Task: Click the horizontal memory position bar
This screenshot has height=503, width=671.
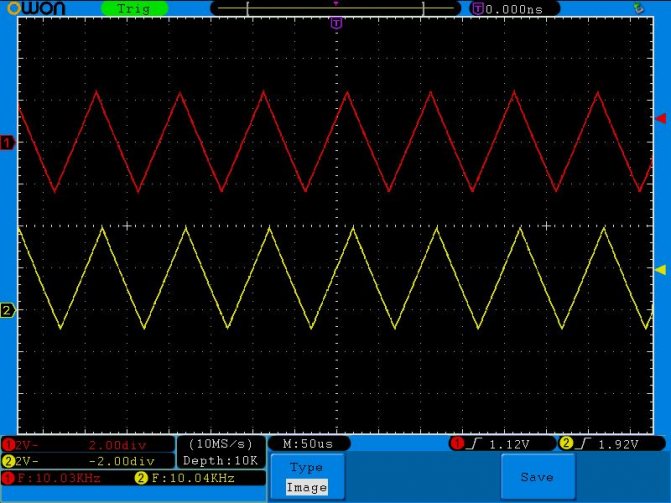Action: click(x=335, y=8)
